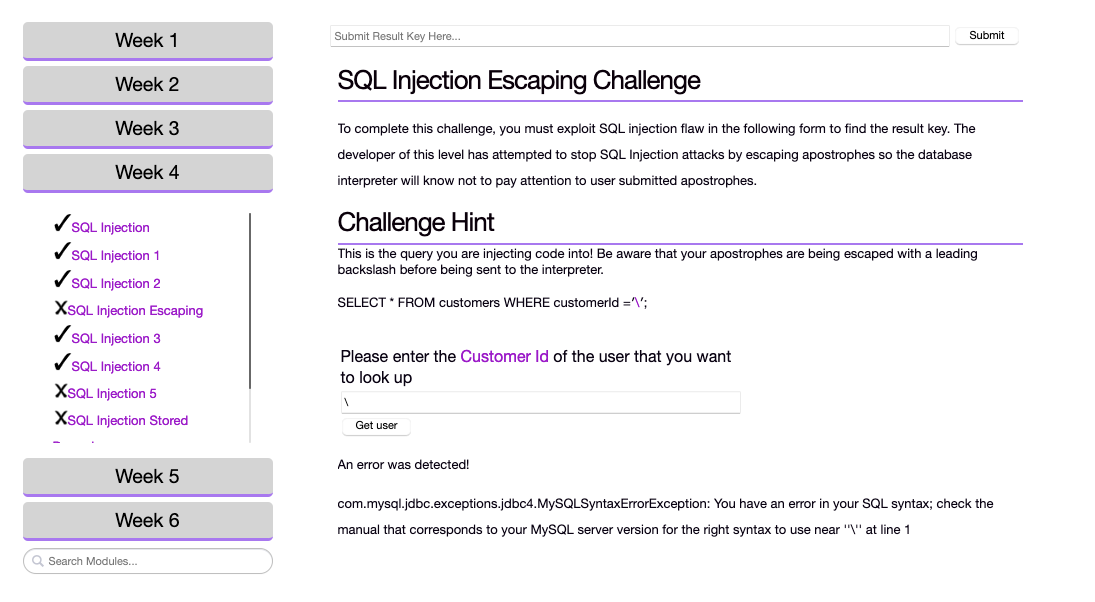Click the checkmark icon beside SQL Injection 4
Screen dimensions: 1095x602
click(x=62, y=363)
